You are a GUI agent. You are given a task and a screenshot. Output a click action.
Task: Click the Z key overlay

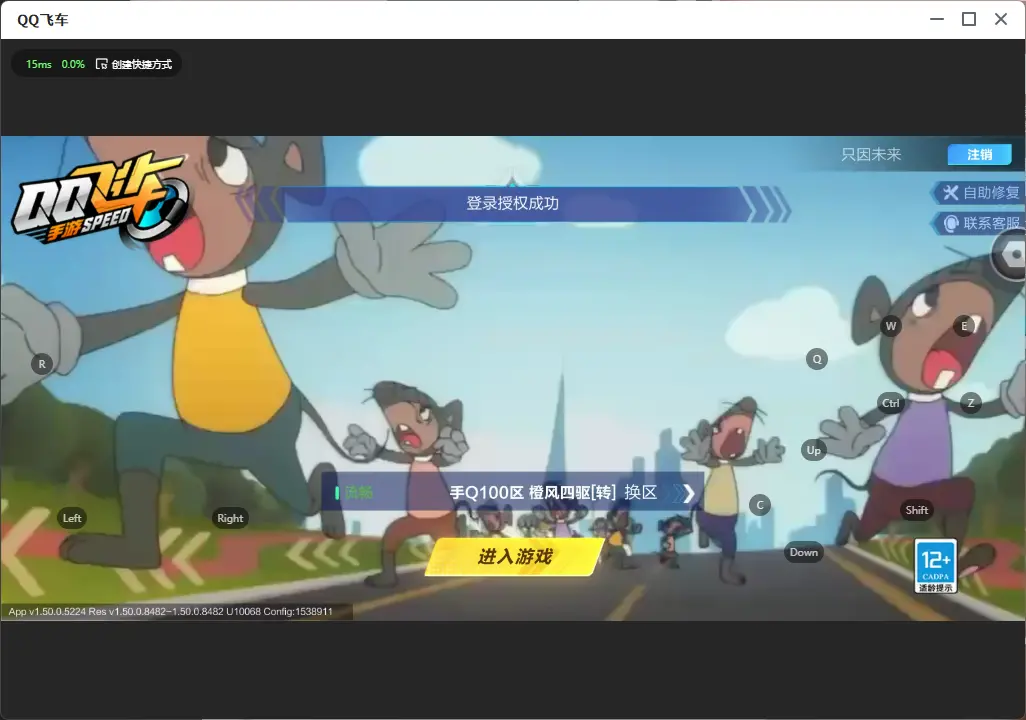pyautogui.click(x=970, y=403)
